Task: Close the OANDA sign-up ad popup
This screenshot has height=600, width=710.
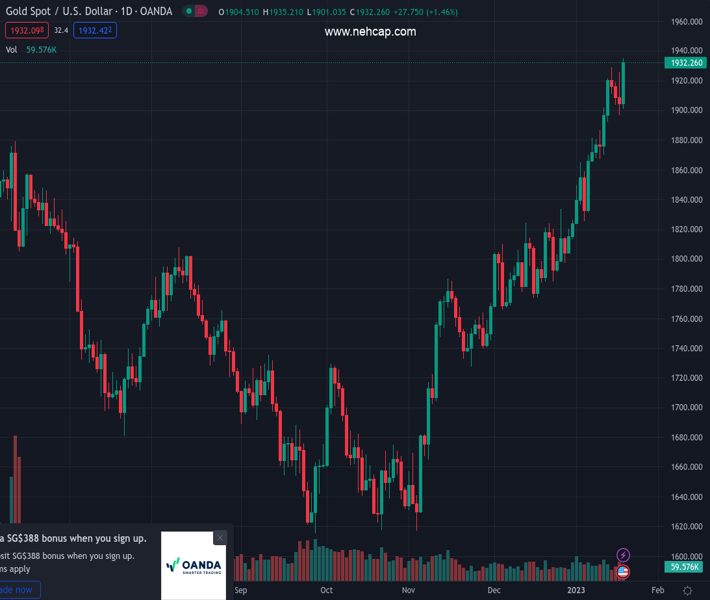Action: pos(220,537)
